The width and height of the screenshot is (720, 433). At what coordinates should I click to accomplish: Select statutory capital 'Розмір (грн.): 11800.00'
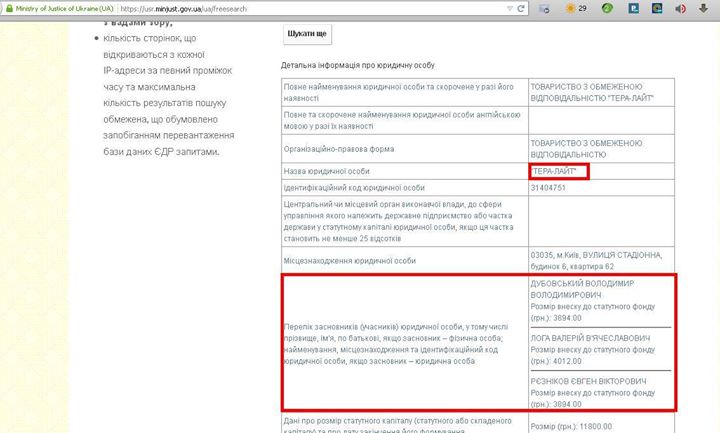coord(571,427)
